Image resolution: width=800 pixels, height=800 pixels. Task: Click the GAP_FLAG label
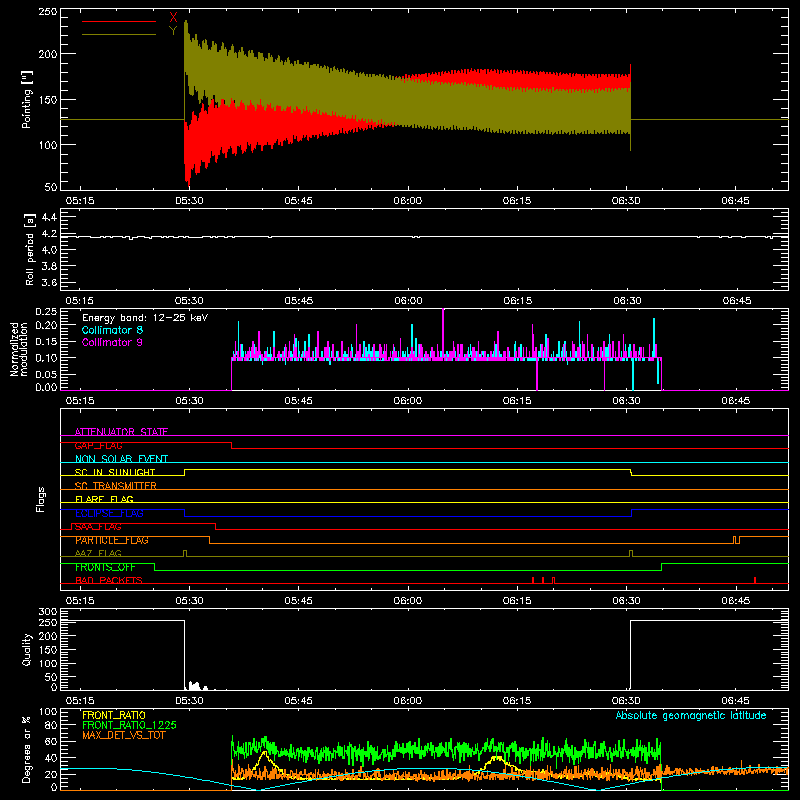pos(98,445)
